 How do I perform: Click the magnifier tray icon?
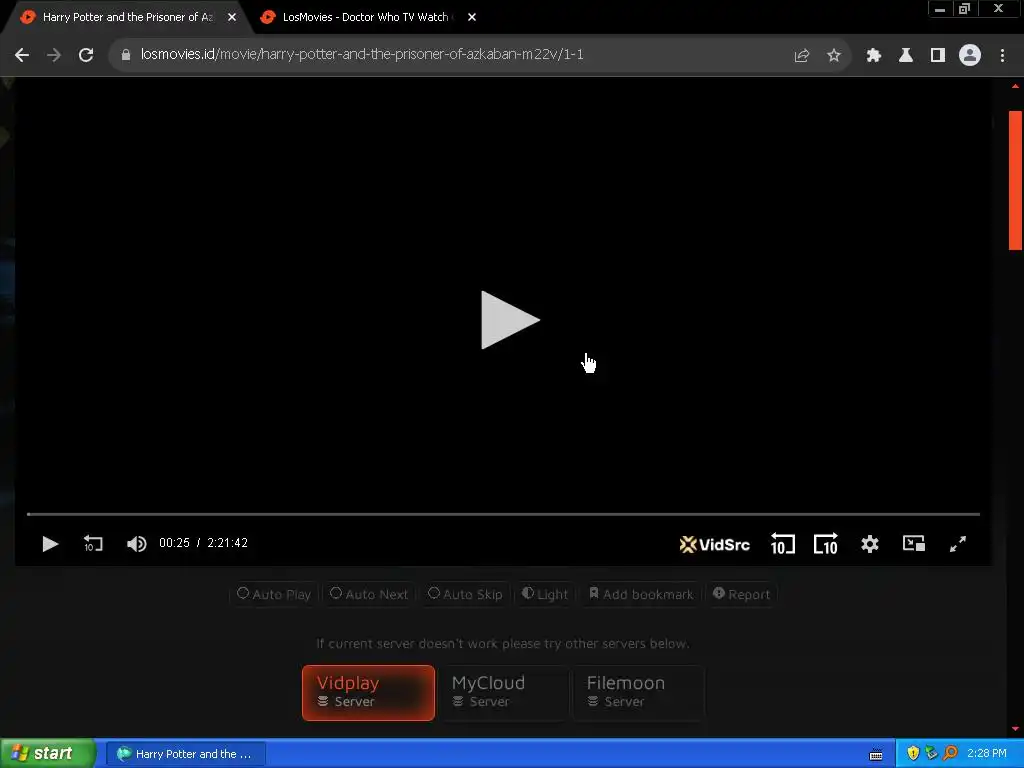(x=950, y=754)
